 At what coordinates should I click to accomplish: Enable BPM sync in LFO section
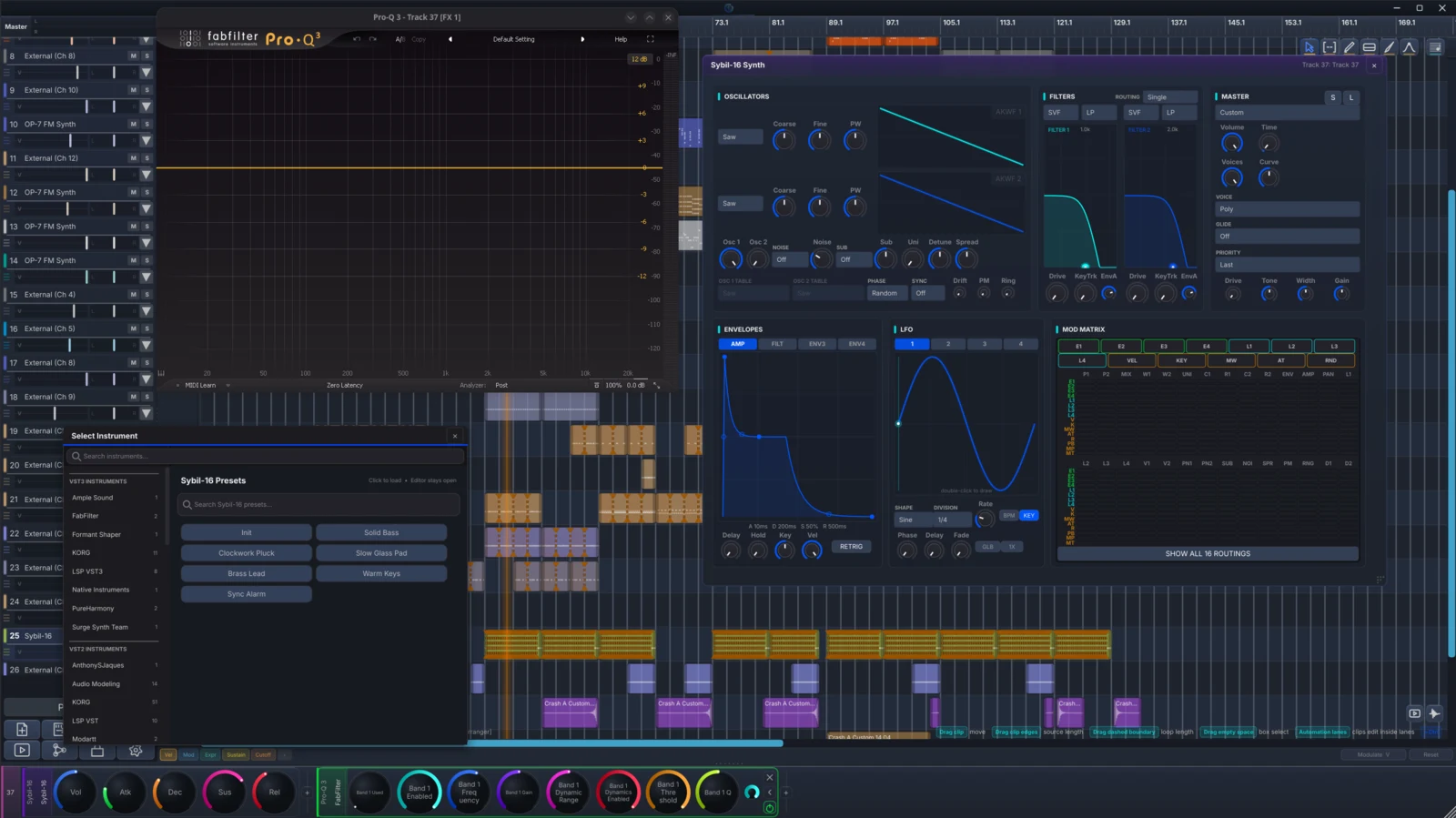(x=1008, y=515)
